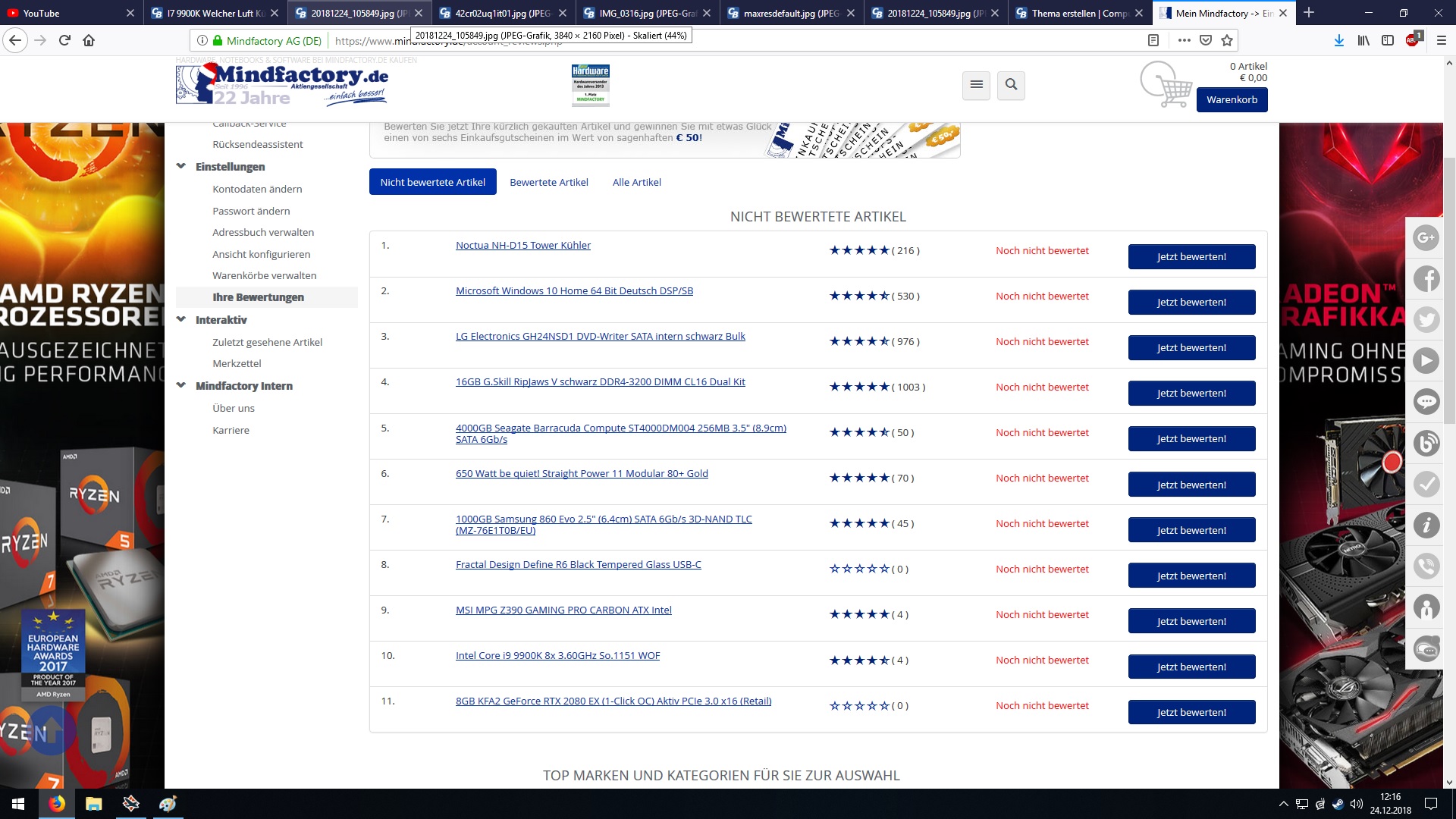1456x819 pixels.
Task: Click the info icon in right sidebar
Action: point(1426,525)
